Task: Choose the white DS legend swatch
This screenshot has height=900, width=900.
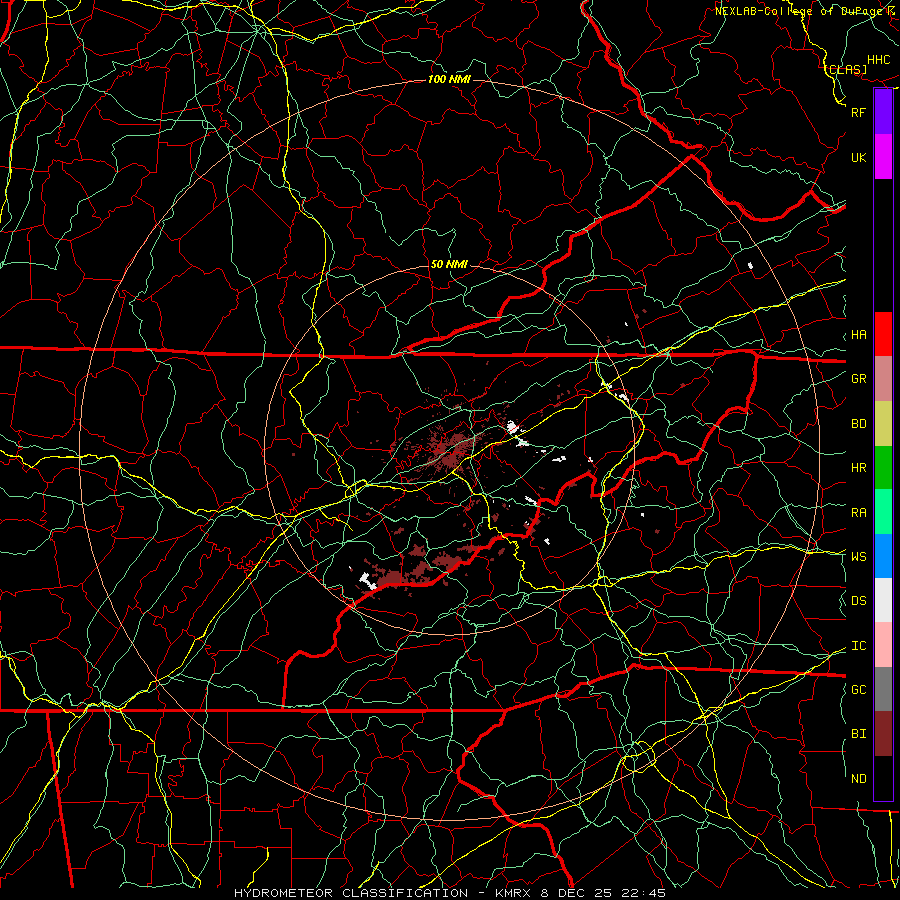Action: (x=883, y=600)
